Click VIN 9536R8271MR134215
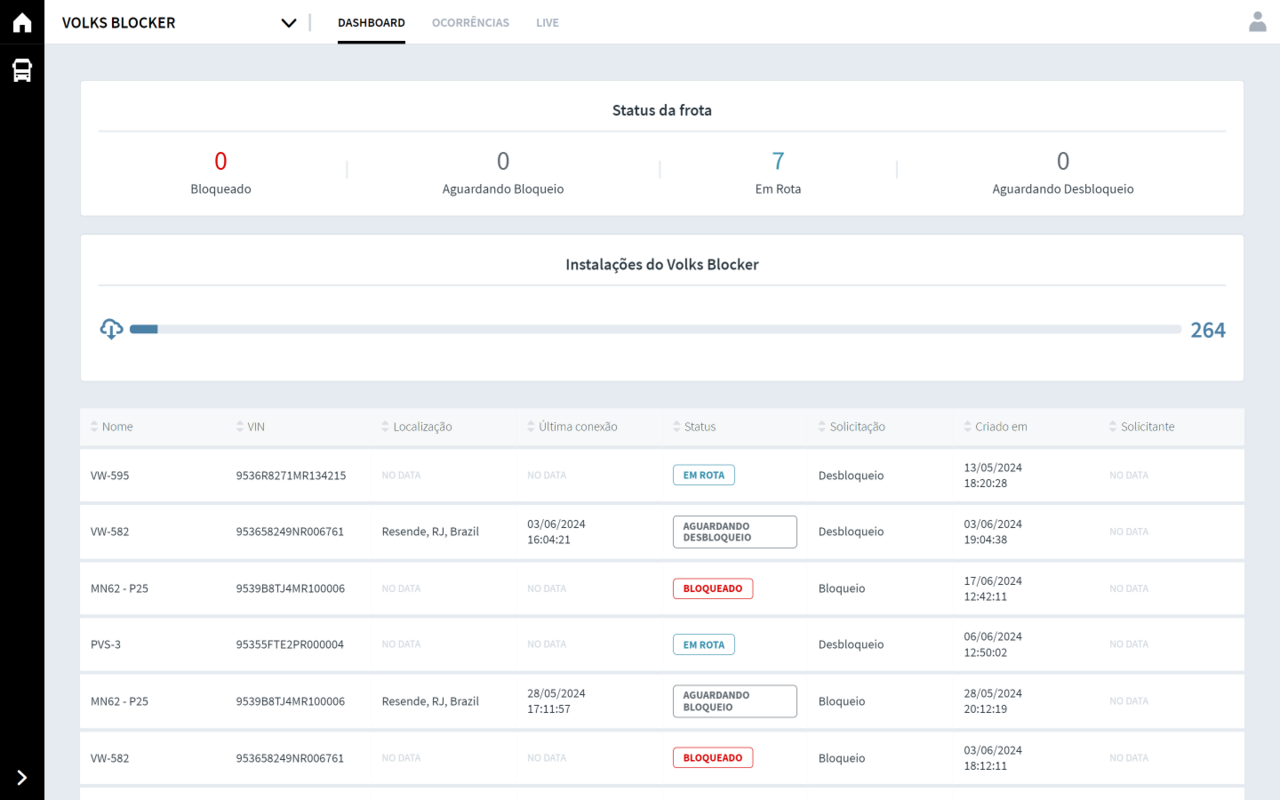This screenshot has width=1280, height=800. (291, 476)
